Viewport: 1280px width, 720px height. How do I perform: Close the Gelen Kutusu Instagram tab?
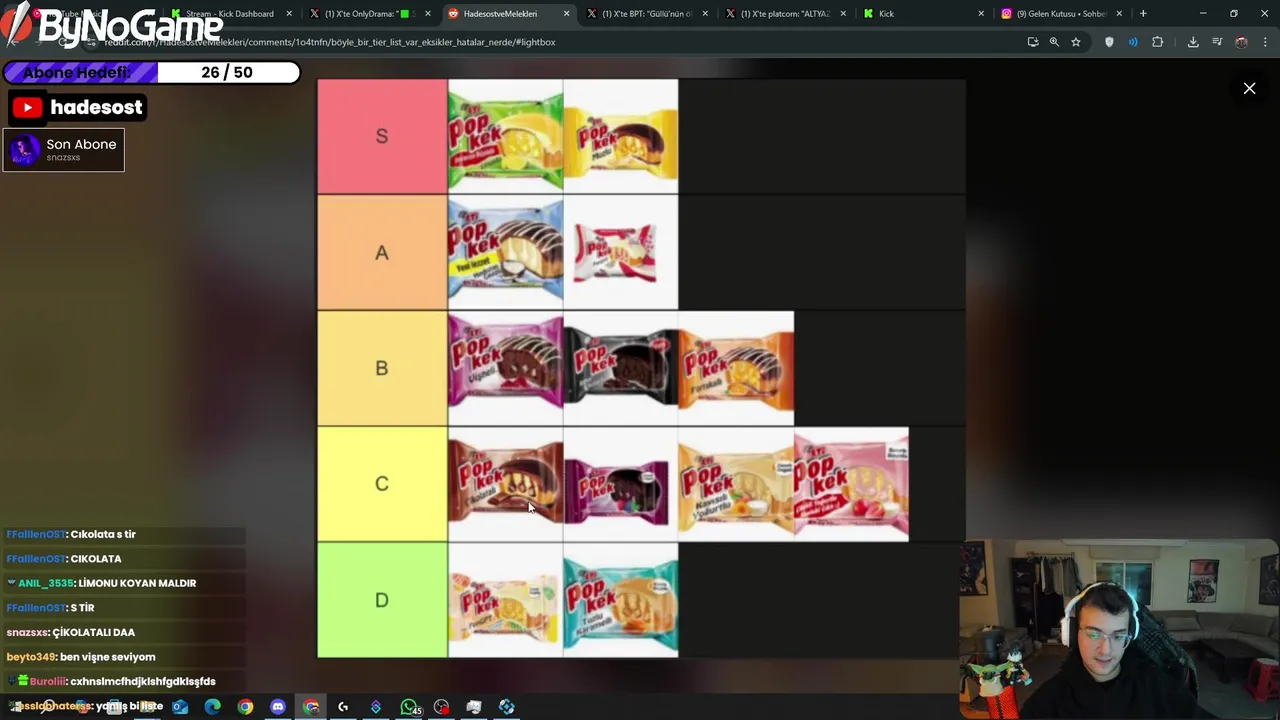[1119, 14]
